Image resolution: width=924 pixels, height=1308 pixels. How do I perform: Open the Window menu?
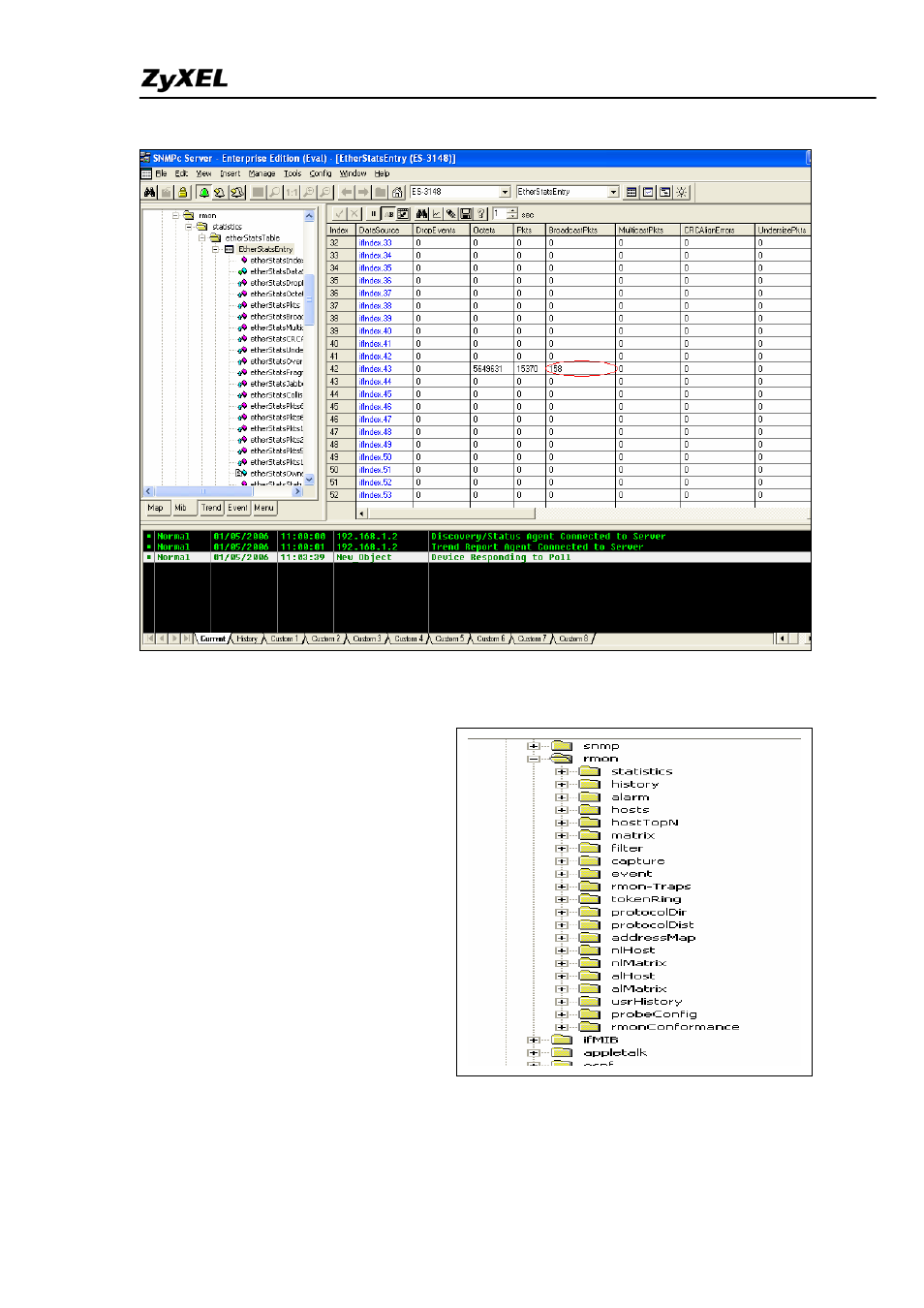353,173
